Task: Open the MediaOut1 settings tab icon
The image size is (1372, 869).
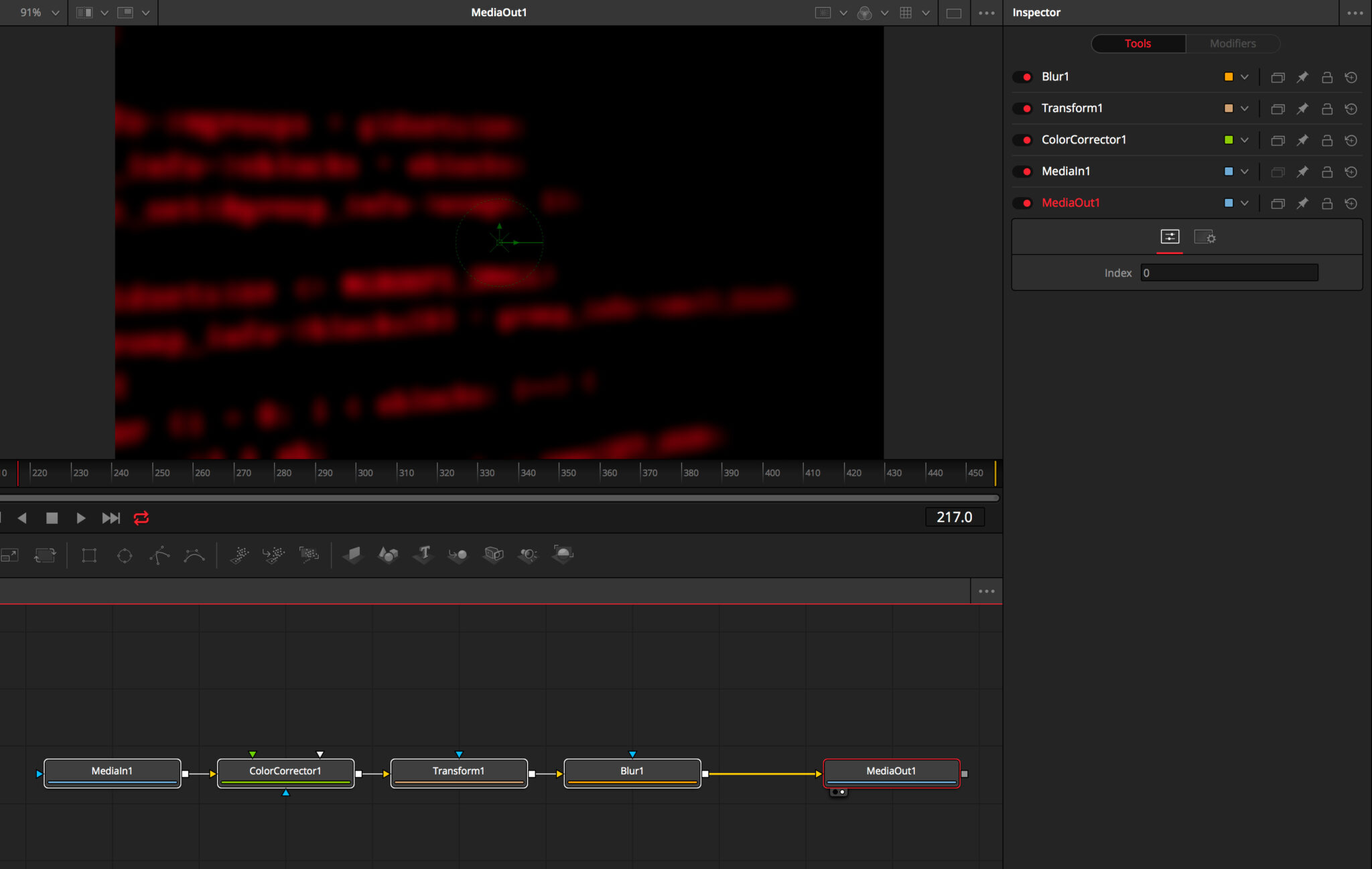Action: [1205, 237]
